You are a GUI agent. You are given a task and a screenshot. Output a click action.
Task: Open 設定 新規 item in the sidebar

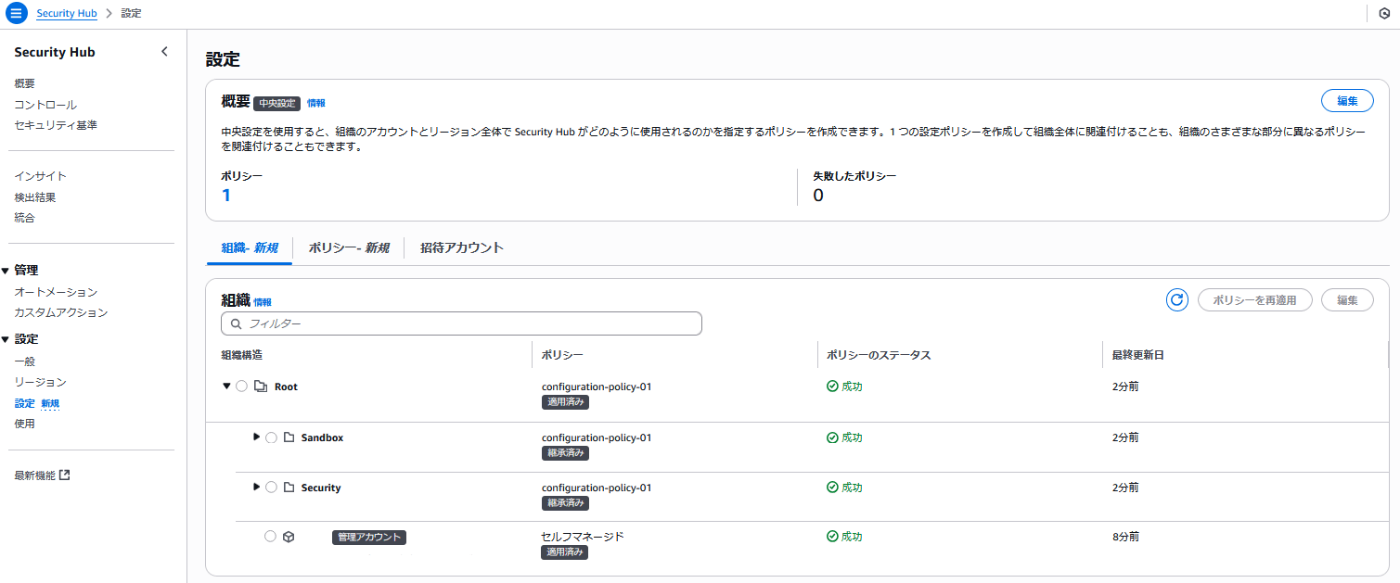pyautogui.click(x=37, y=404)
